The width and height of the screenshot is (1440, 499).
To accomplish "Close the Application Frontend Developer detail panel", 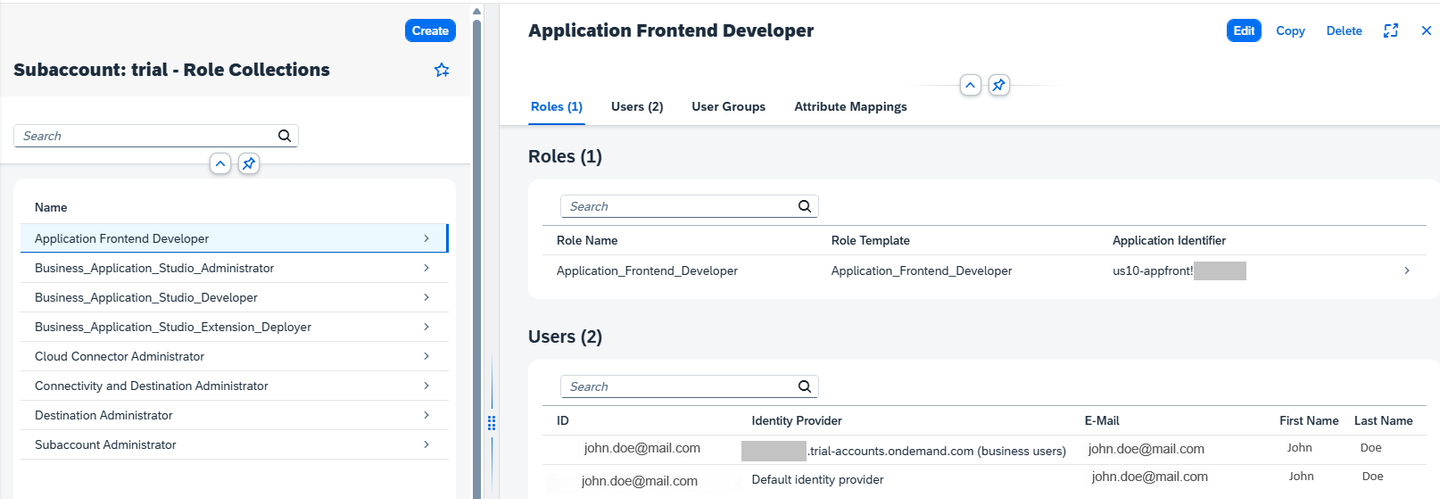I will pyautogui.click(x=1426, y=31).
